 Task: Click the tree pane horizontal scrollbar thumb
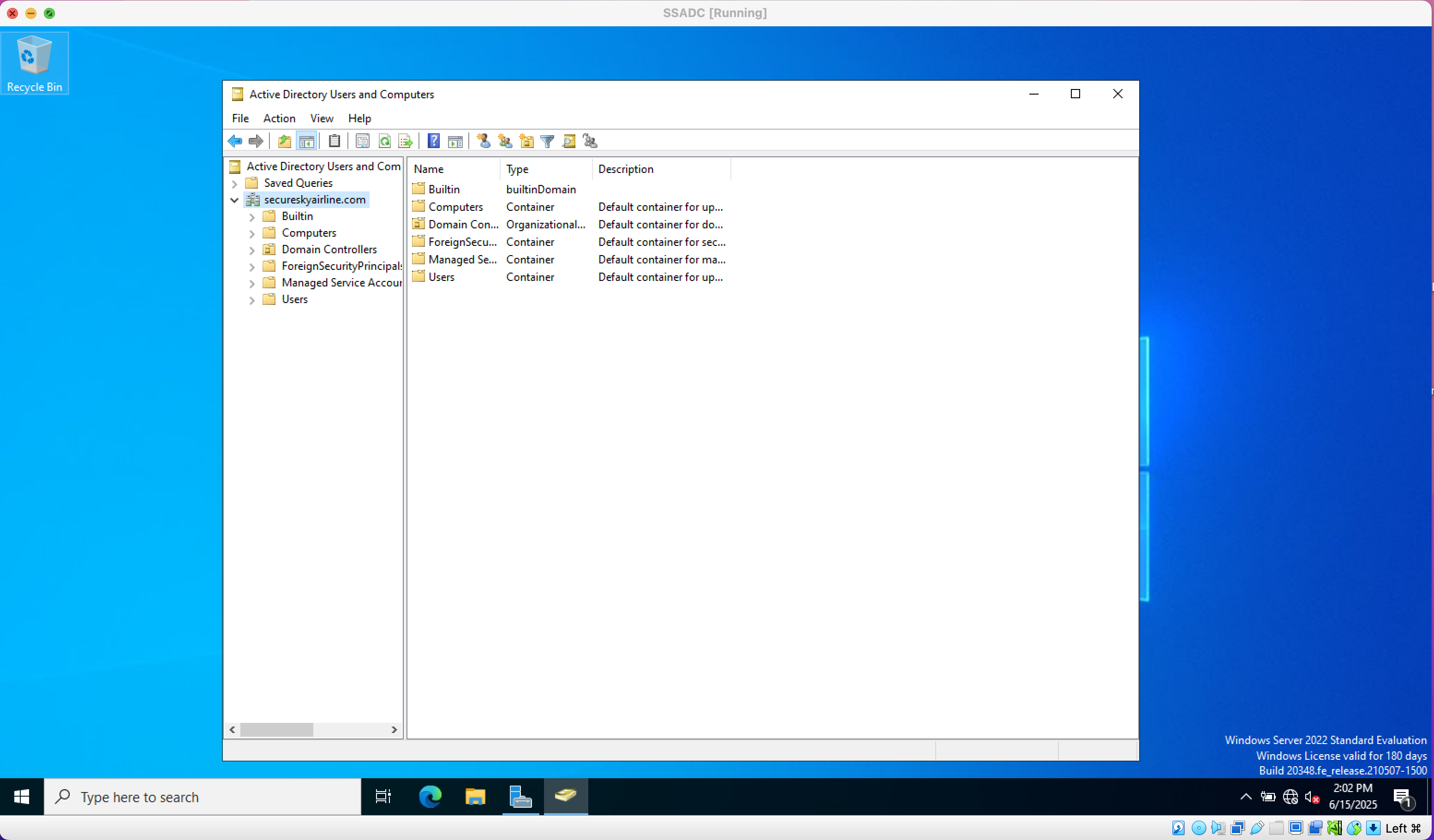[x=276, y=730]
